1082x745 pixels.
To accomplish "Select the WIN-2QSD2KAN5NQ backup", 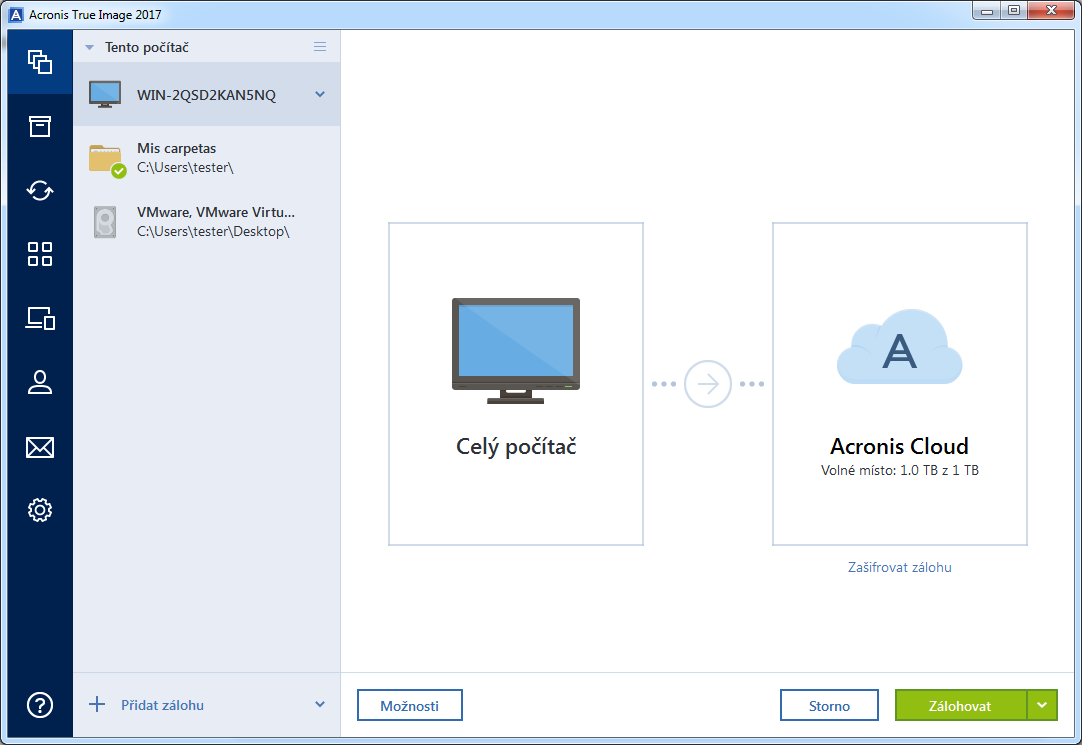I will point(206,95).
